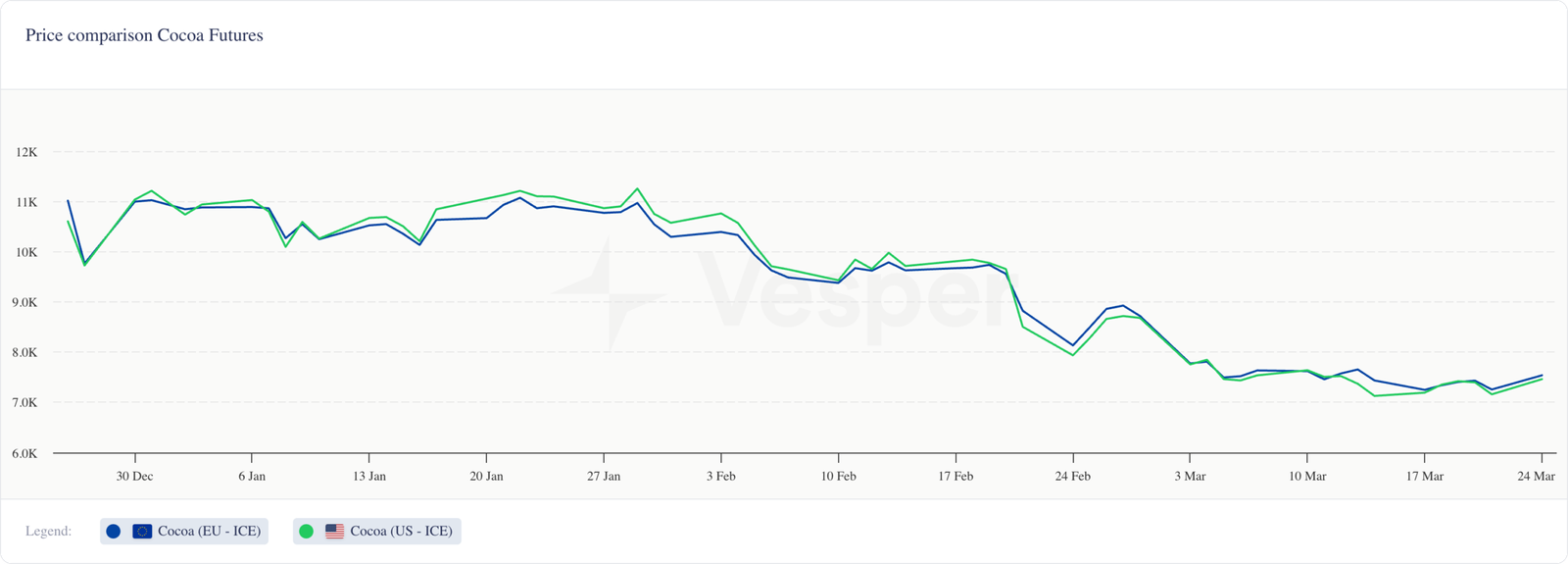The width and height of the screenshot is (1568, 564).
Task: Select the 3 Mar date axis label
Action: coord(1190,476)
